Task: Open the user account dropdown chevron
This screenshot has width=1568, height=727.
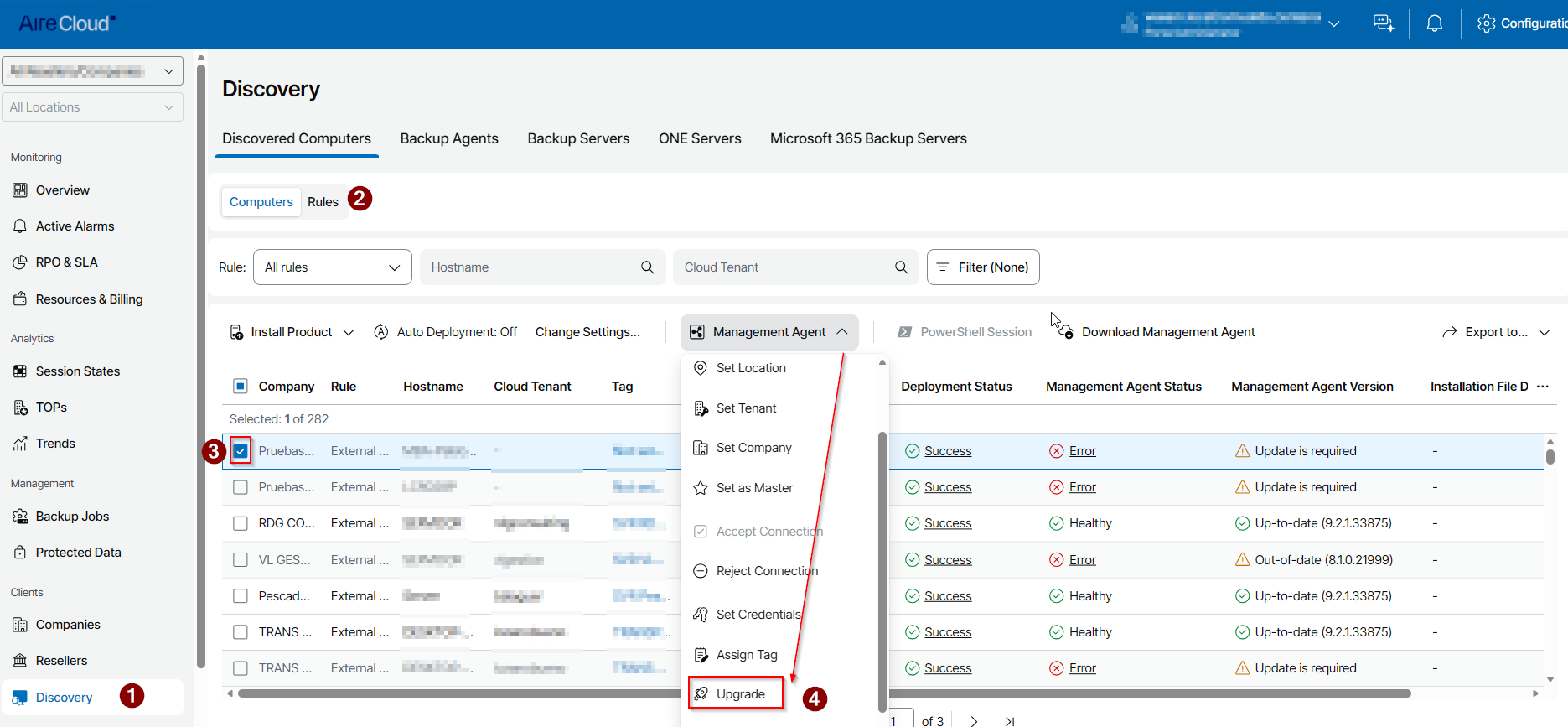Action: [x=1333, y=23]
